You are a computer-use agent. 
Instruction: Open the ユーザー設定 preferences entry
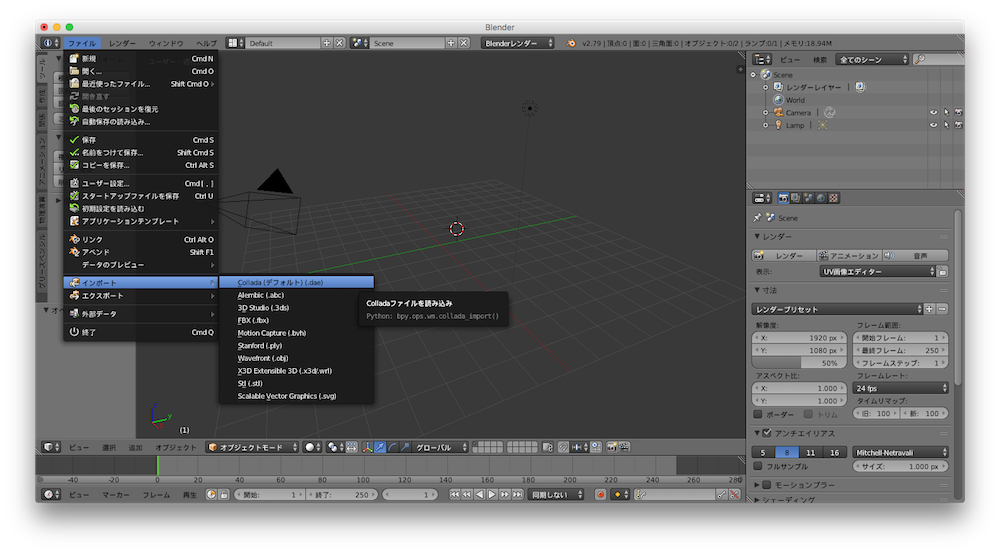pos(141,184)
